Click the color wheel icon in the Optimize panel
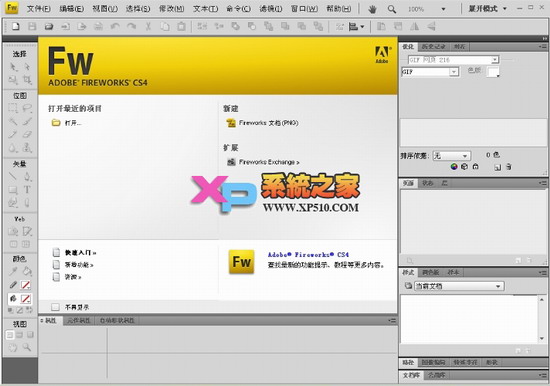 pyautogui.click(x=454, y=167)
